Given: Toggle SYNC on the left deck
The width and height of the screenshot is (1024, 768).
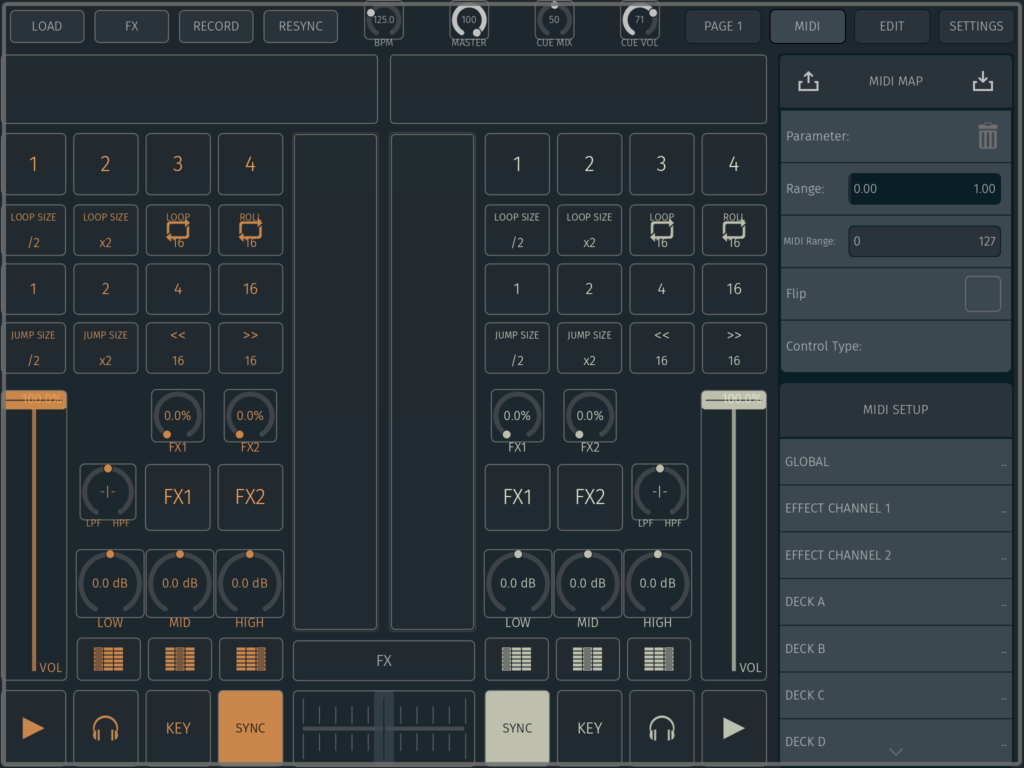Looking at the screenshot, I should (x=250, y=727).
